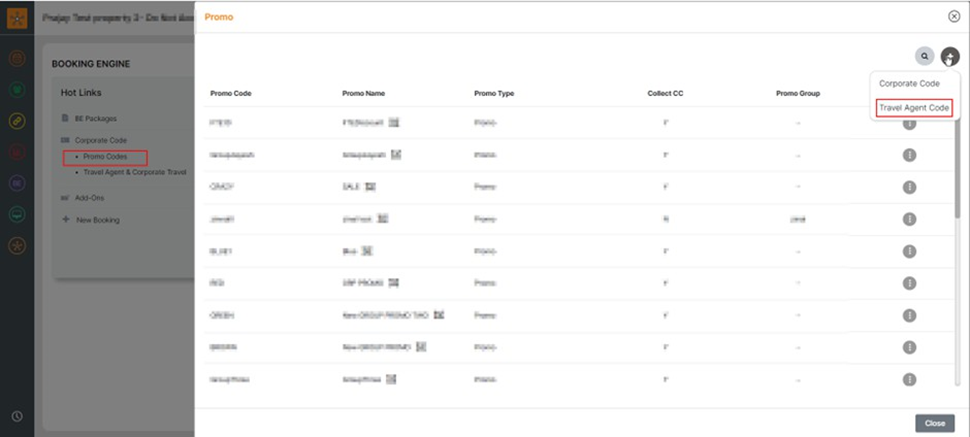Click the first circular icon in left sidebar
The width and height of the screenshot is (970, 437).
point(17,59)
